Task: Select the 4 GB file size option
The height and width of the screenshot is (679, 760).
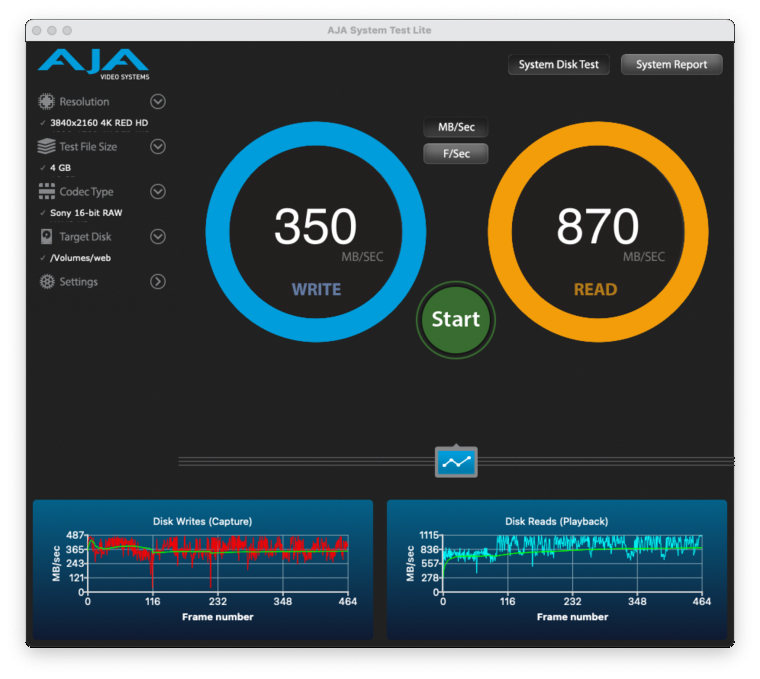Action: [60, 168]
